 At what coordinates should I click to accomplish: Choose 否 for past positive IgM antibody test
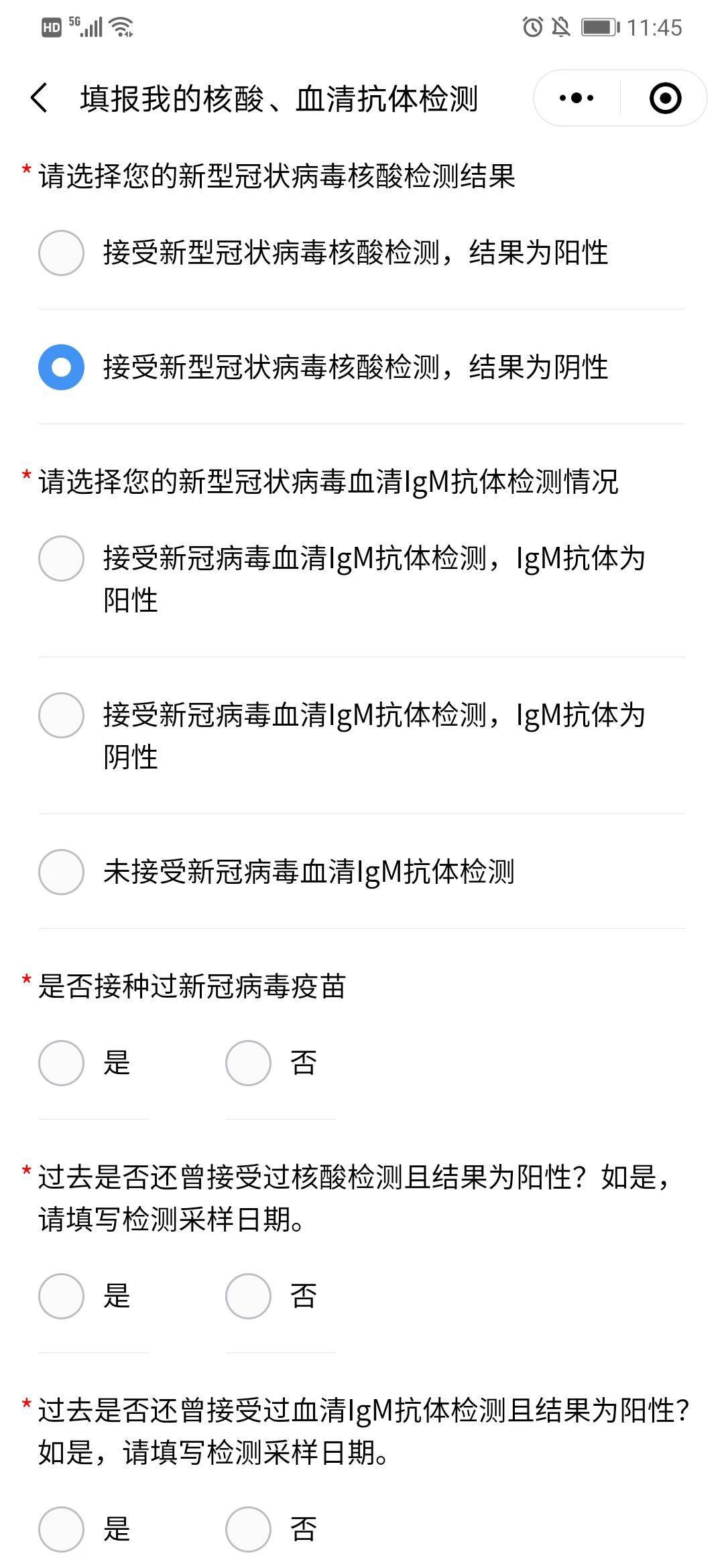coord(248,1529)
